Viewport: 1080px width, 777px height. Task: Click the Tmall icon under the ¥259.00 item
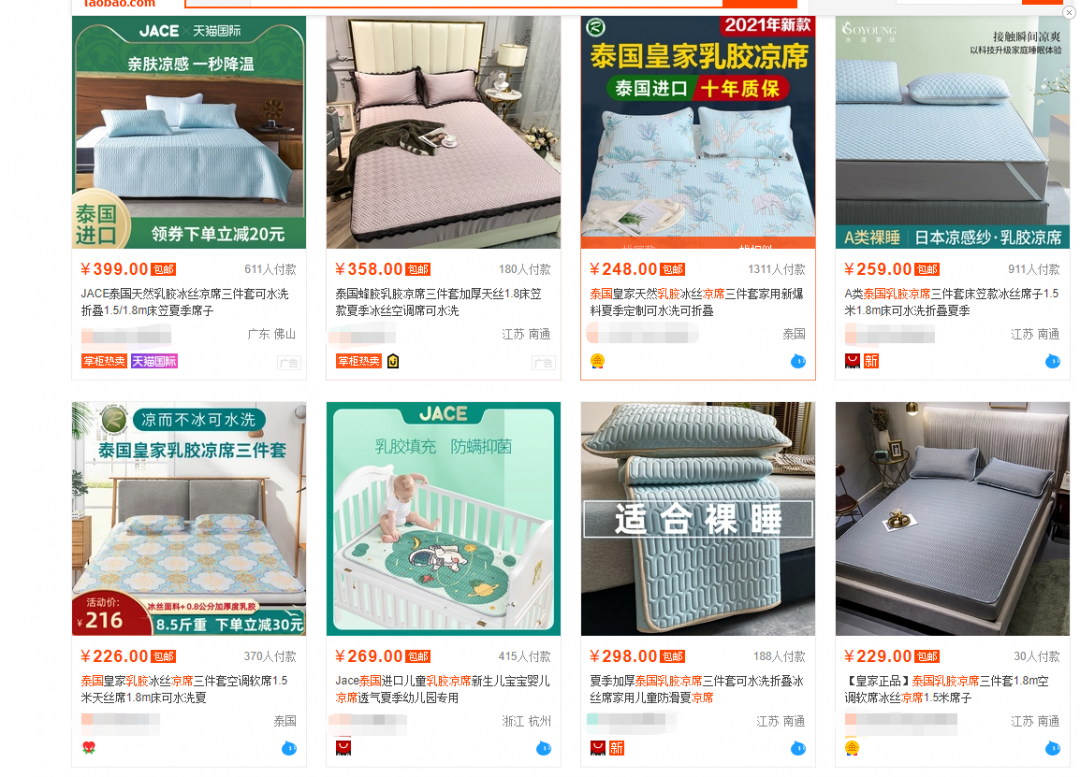coord(852,361)
